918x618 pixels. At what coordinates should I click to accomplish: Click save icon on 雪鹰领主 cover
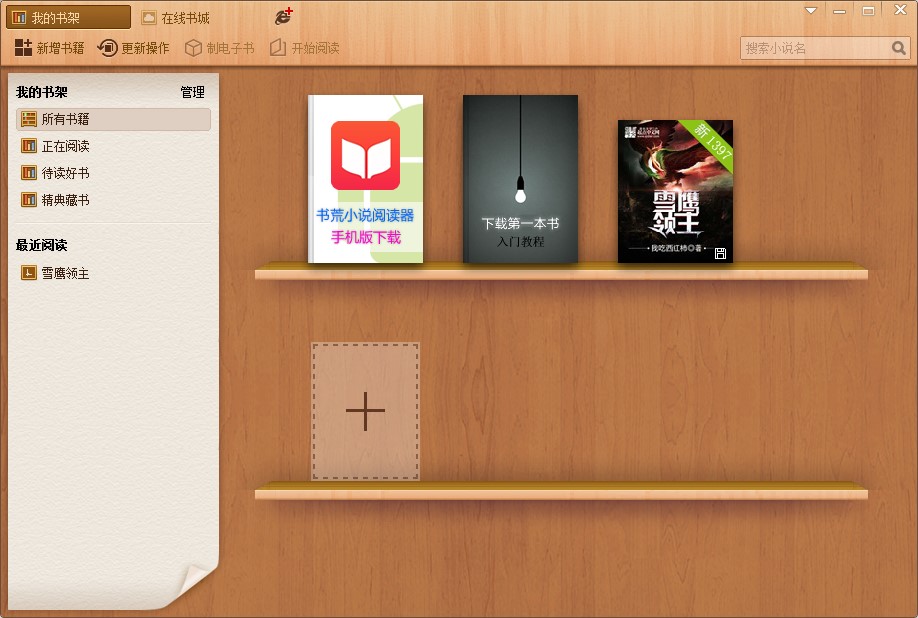coord(720,254)
